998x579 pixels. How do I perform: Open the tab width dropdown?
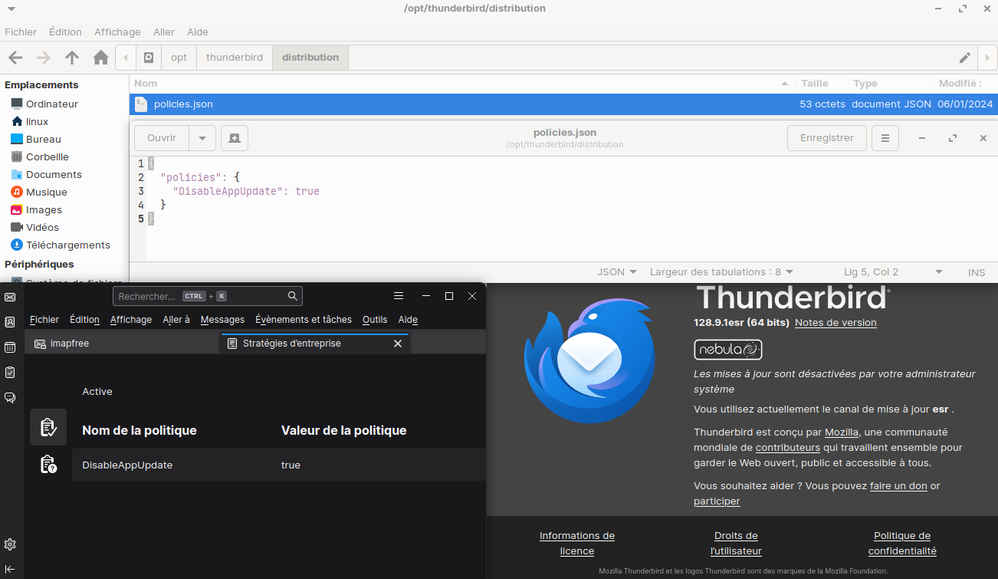pyautogui.click(x=721, y=272)
